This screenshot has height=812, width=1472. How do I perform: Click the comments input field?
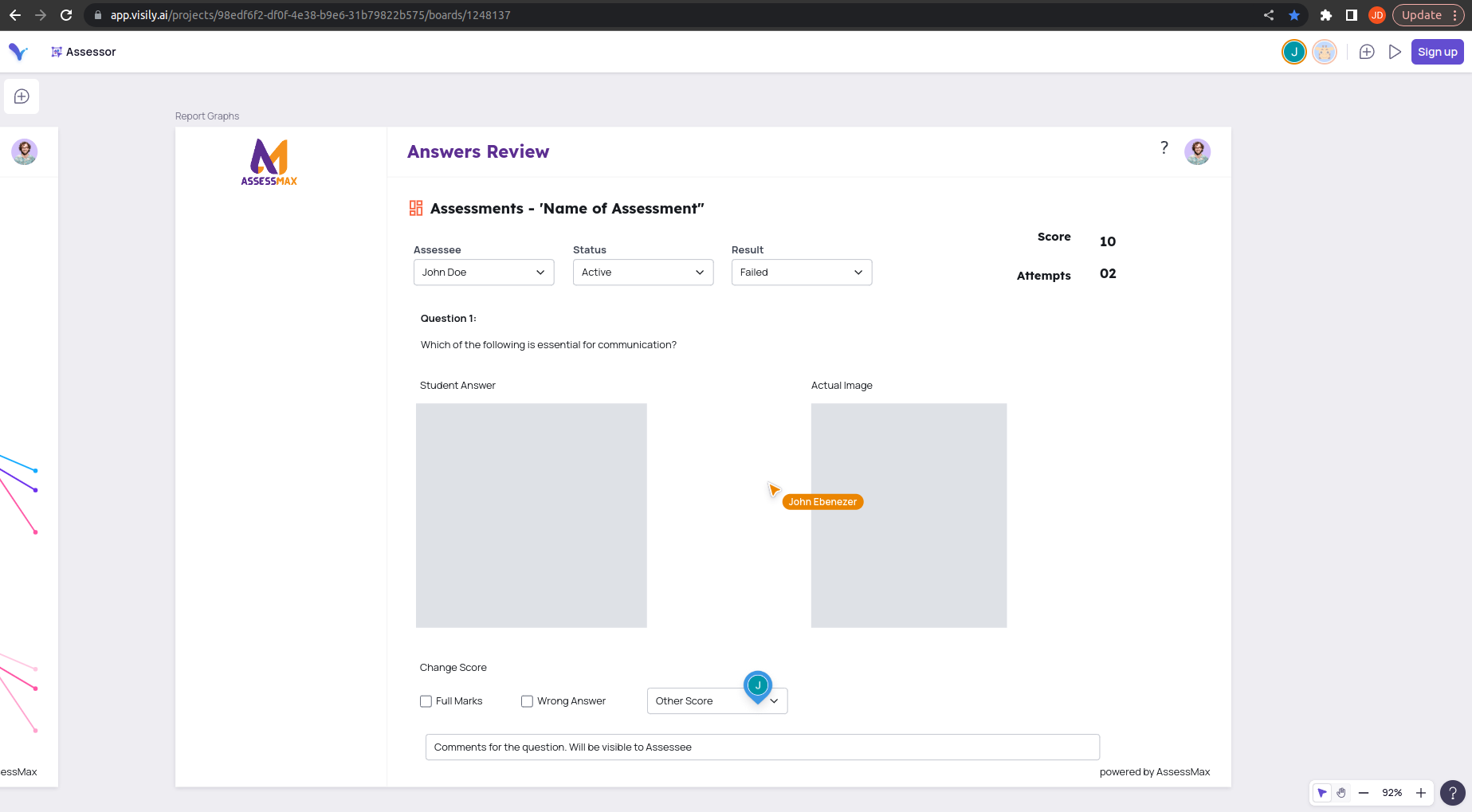tap(762, 747)
